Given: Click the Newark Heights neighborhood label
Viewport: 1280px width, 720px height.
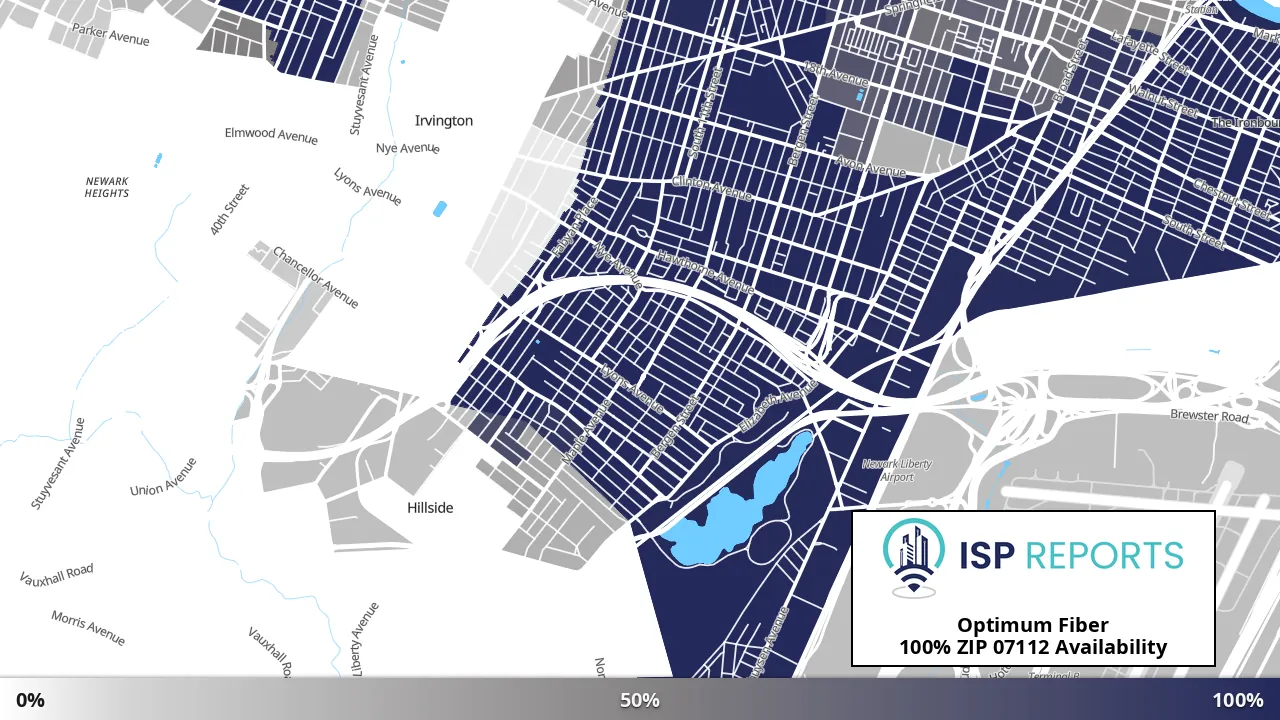Looking at the screenshot, I should [x=107, y=187].
